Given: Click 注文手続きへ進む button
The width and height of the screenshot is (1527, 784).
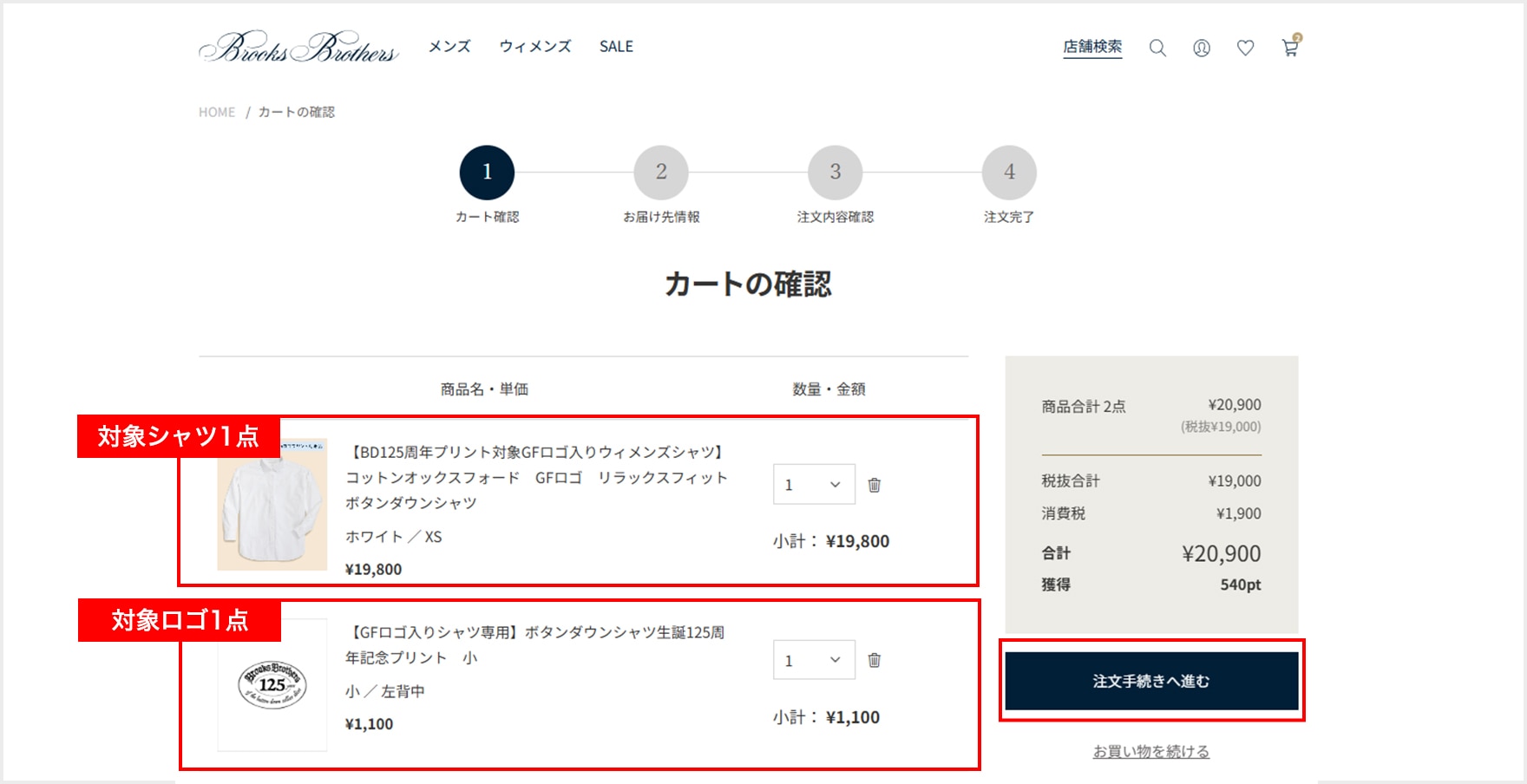Looking at the screenshot, I should 1151,681.
